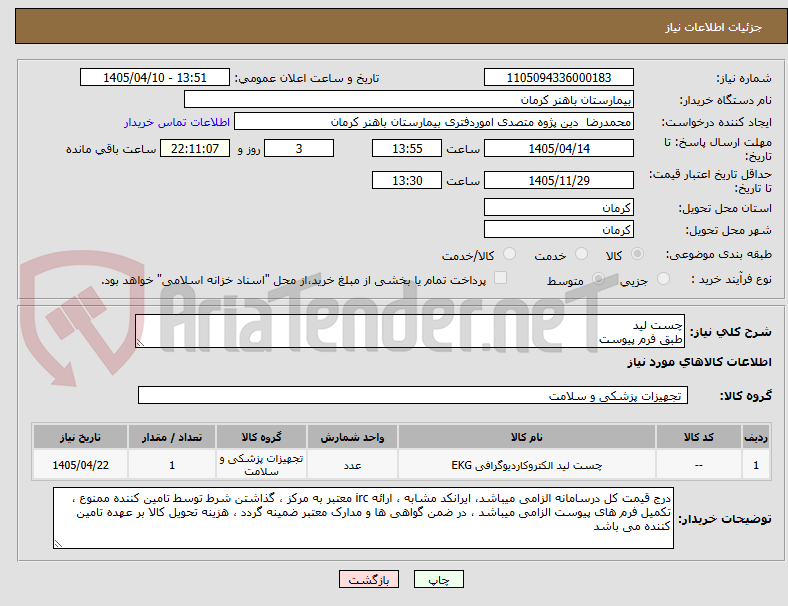This screenshot has height=606, width=788.
Task: Click the requester field محمدرضا دین پژوه
Action: click(434, 122)
